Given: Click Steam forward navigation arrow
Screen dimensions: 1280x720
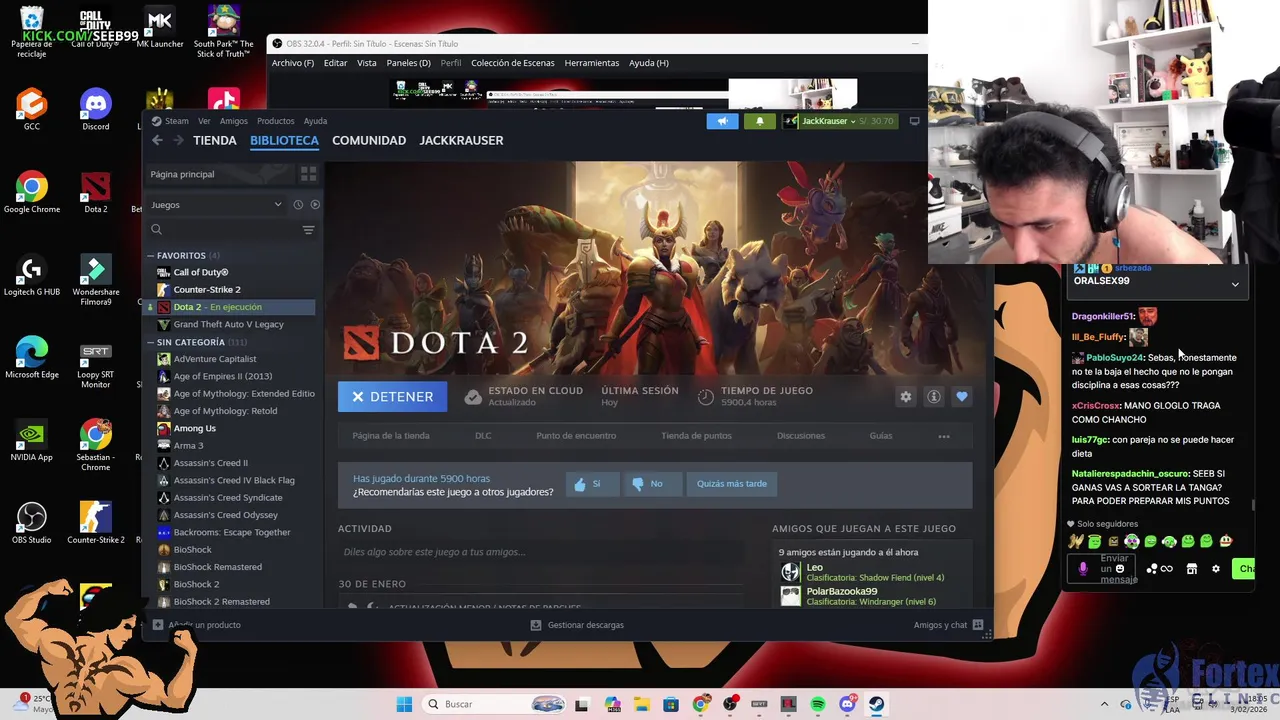Looking at the screenshot, I should 179,141.
